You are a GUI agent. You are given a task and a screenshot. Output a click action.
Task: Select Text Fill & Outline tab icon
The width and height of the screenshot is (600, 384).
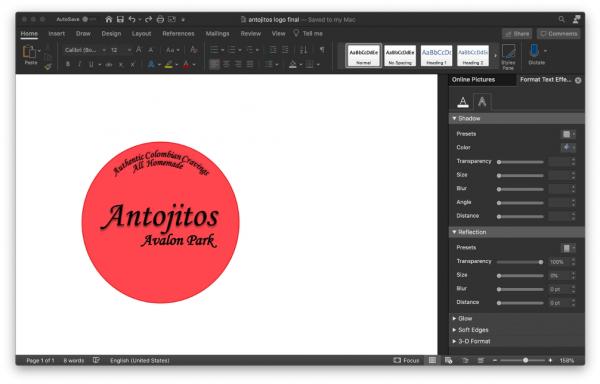tap(463, 102)
